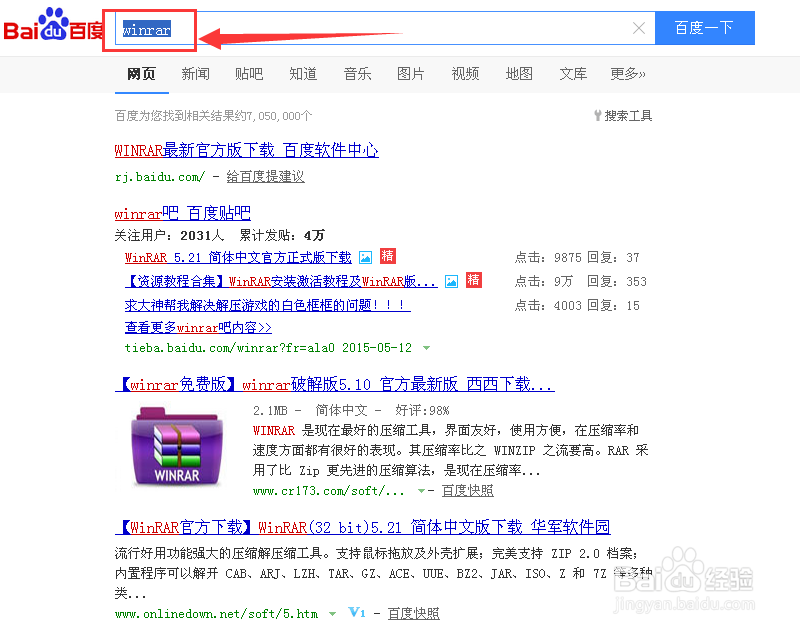Select the 网页 tab
The height and width of the screenshot is (632, 800).
tap(141, 74)
